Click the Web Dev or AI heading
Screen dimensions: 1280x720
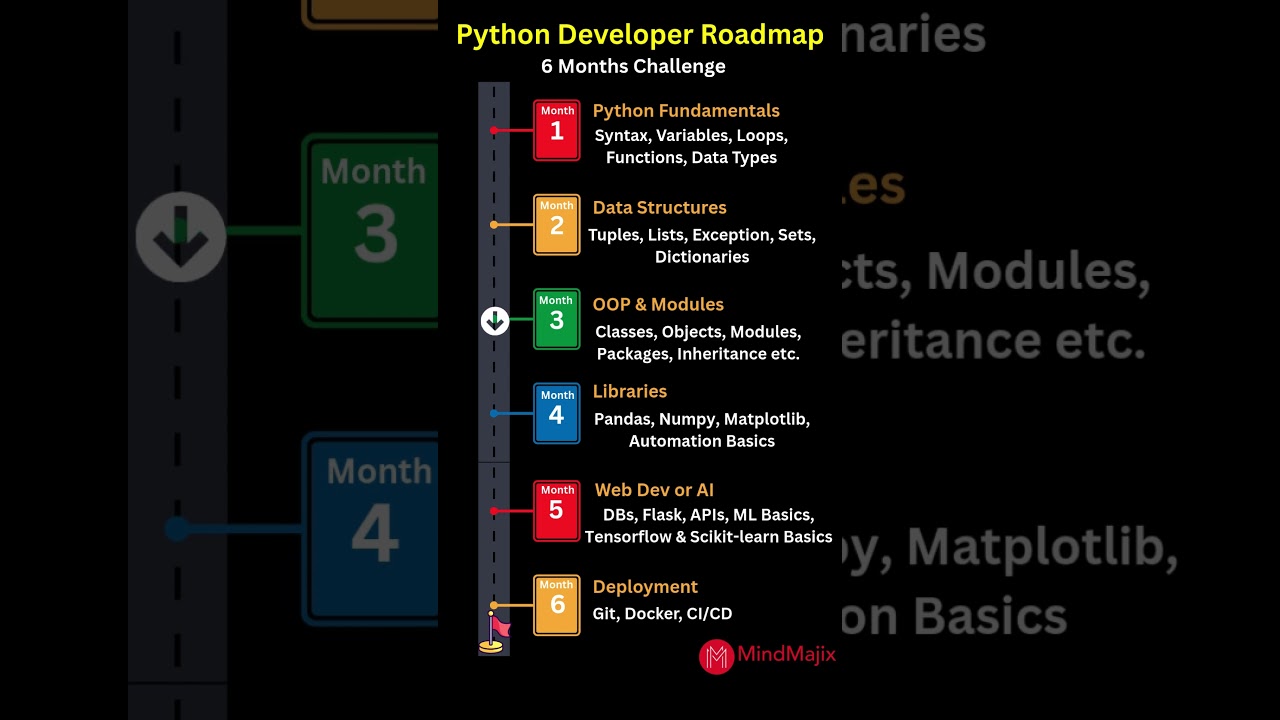[x=654, y=490]
